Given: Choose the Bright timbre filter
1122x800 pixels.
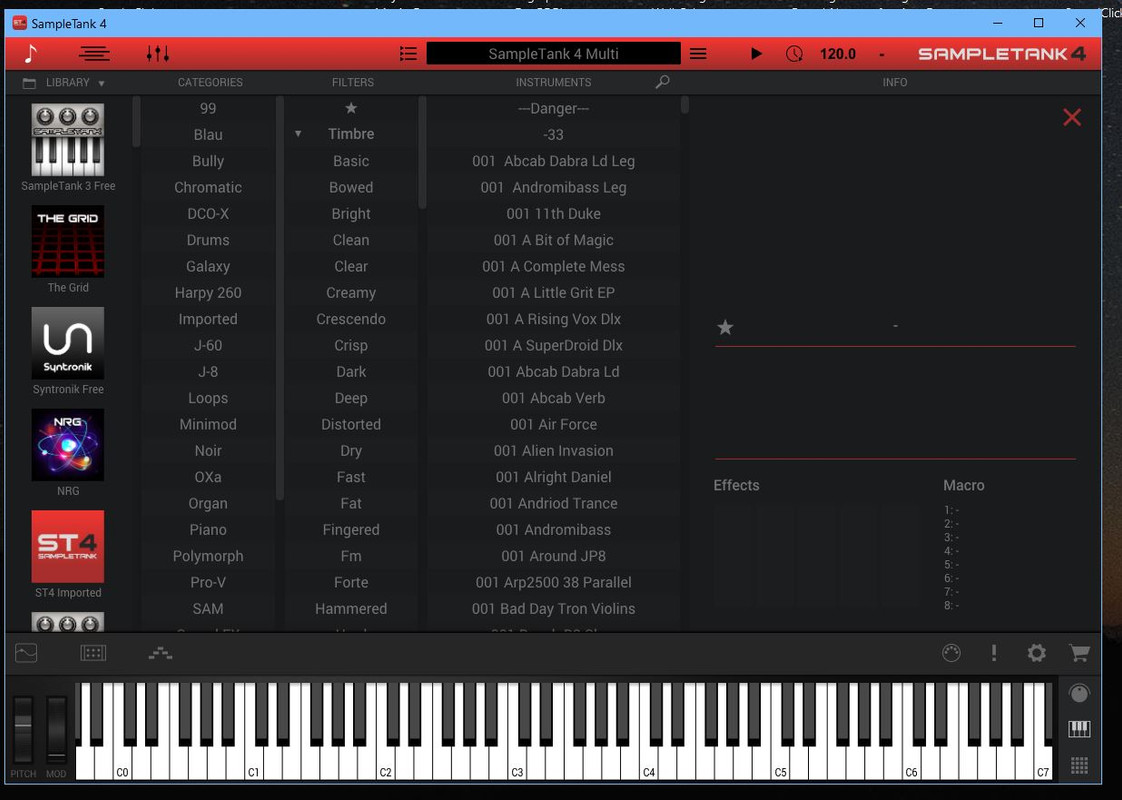Looking at the screenshot, I should tap(351, 213).
